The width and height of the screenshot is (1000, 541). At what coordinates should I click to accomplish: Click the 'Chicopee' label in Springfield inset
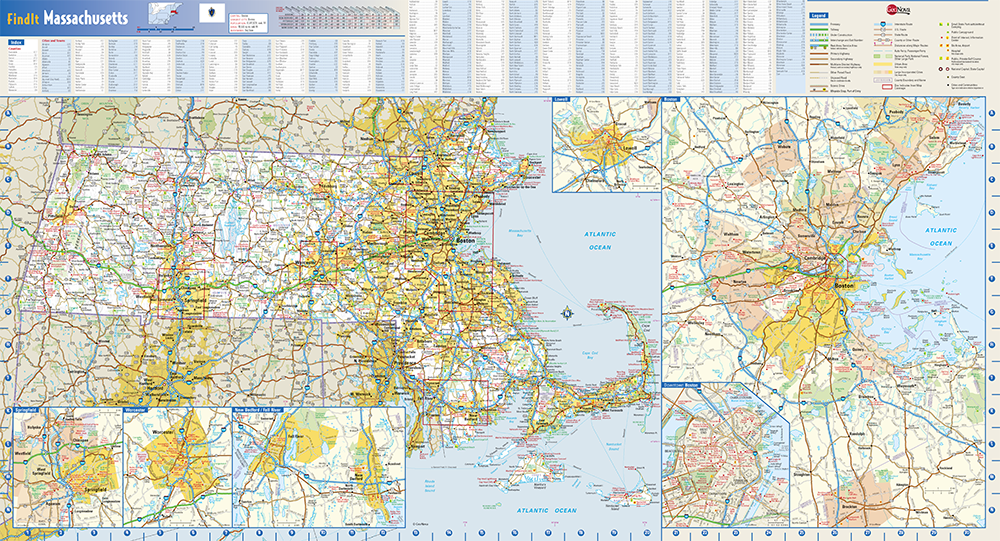(x=81, y=440)
